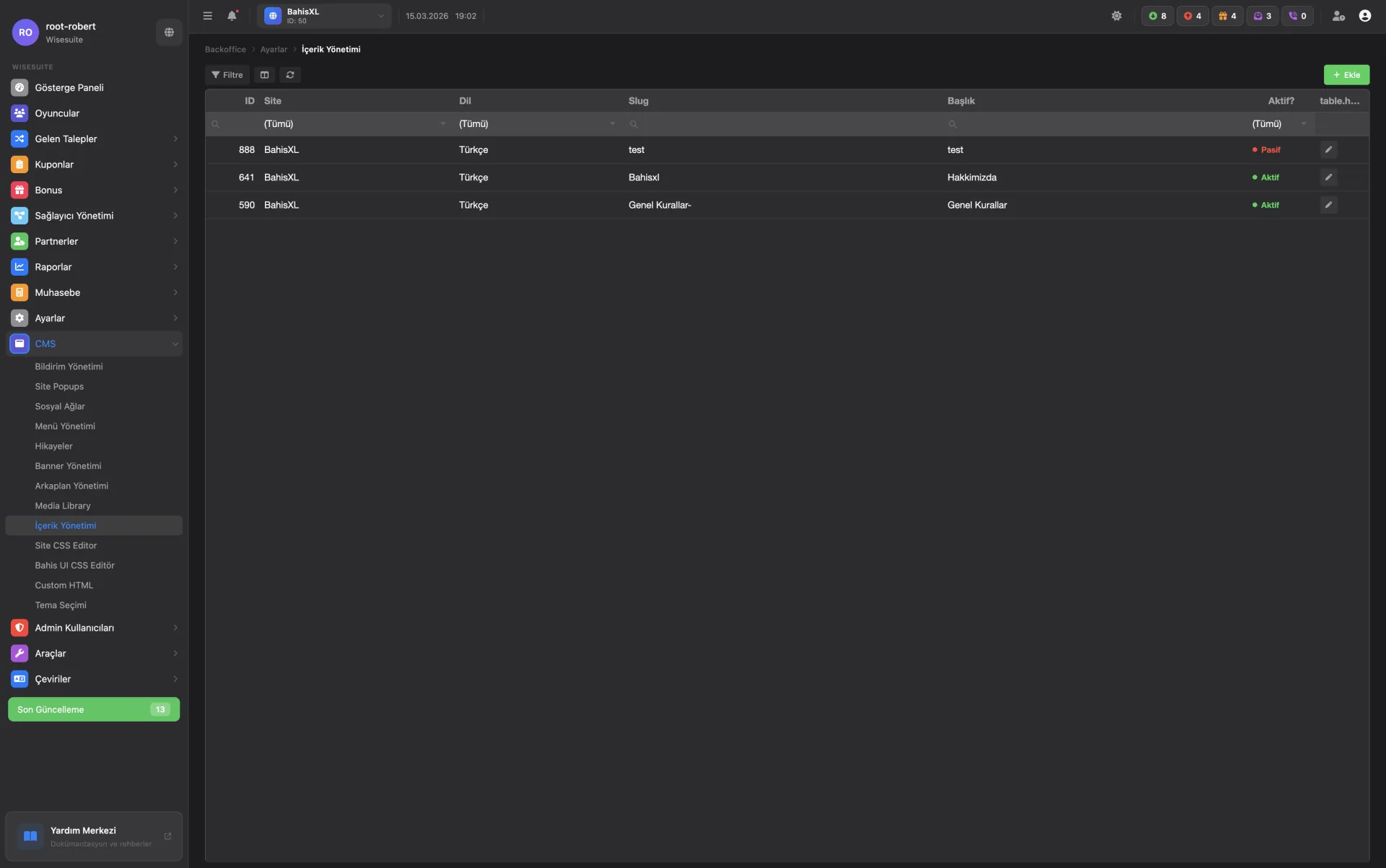Open Media Library in CMS menu
The height and width of the screenshot is (868, 1386).
click(63, 506)
